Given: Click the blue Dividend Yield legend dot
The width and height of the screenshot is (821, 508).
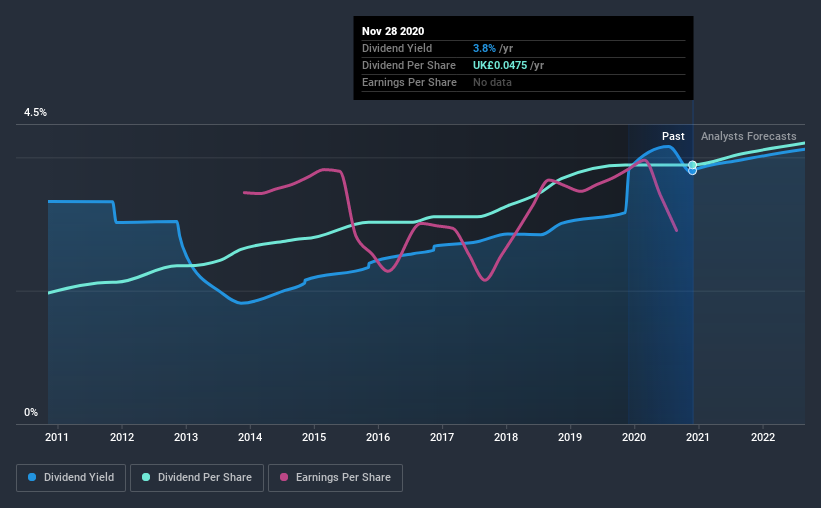Looking at the screenshot, I should coord(32,477).
